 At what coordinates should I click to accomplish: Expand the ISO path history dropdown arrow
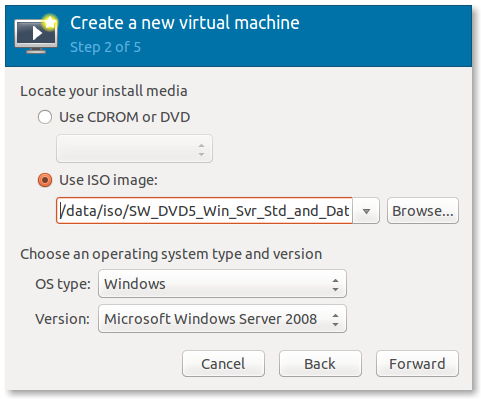(x=366, y=211)
